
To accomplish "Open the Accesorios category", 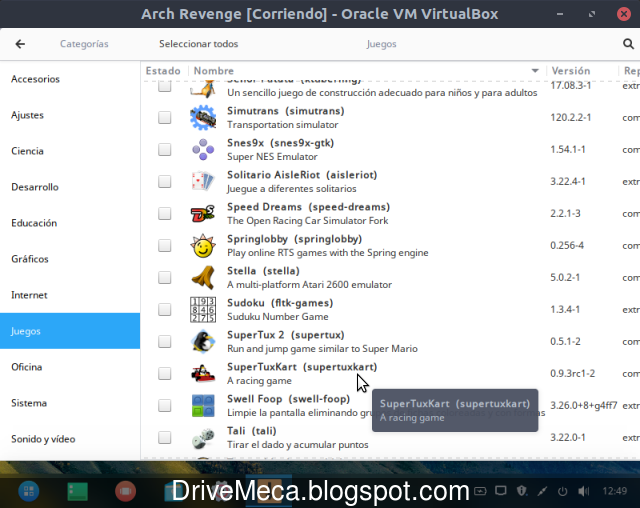I will [x=70, y=79].
